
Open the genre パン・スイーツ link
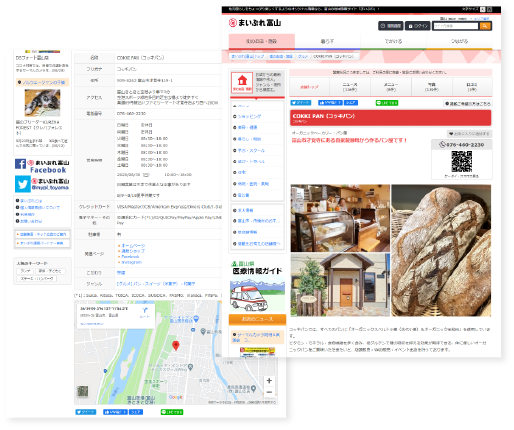(x=156, y=284)
